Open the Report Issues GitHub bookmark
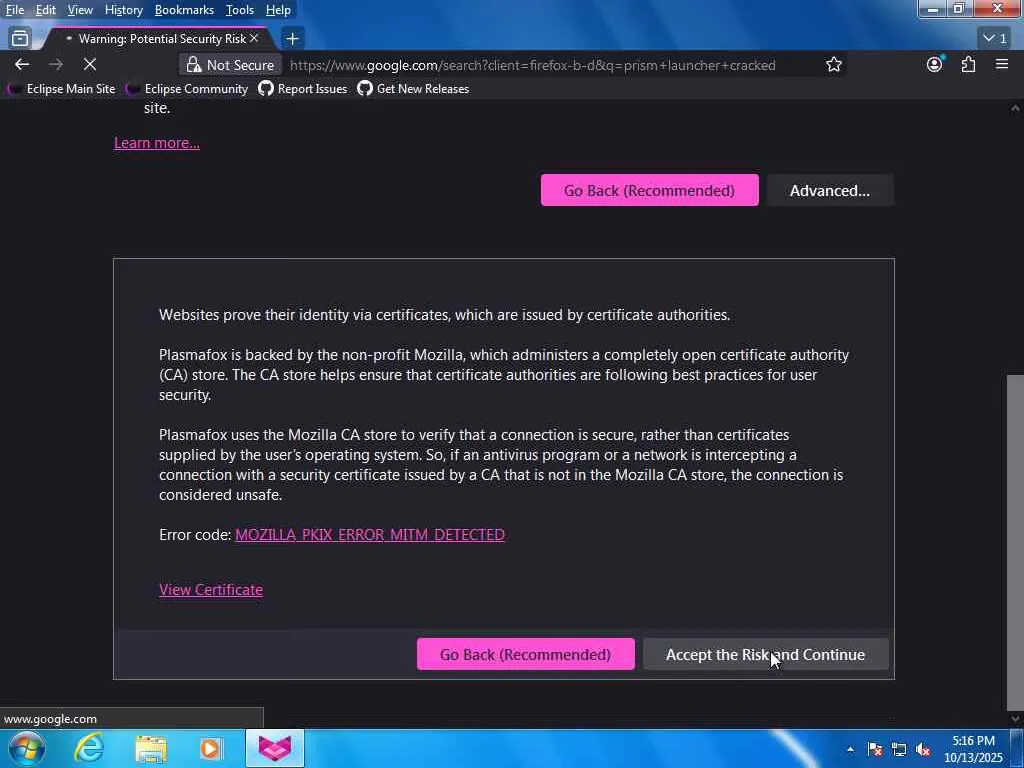This screenshot has width=1024, height=768. point(303,89)
